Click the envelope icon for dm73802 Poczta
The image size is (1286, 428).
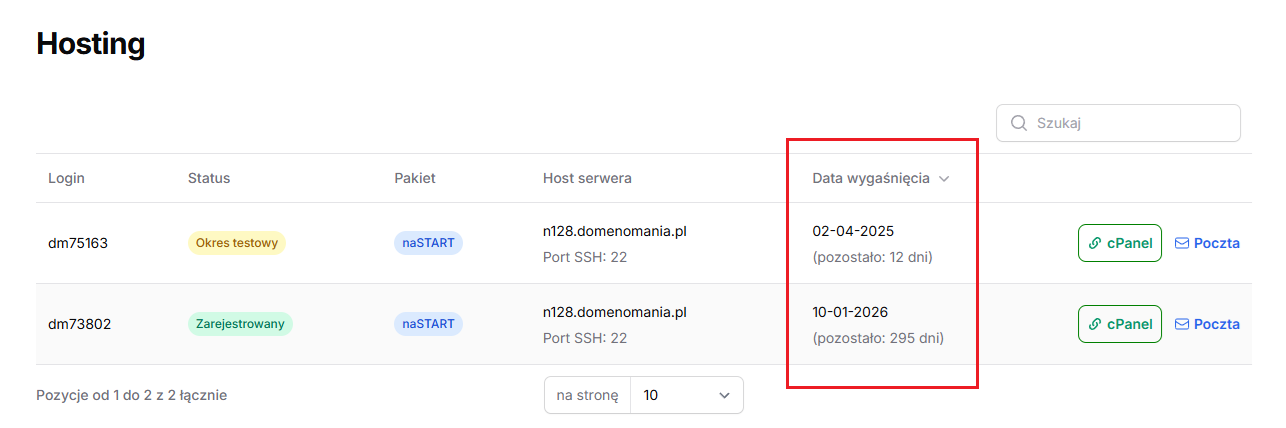coord(1182,324)
